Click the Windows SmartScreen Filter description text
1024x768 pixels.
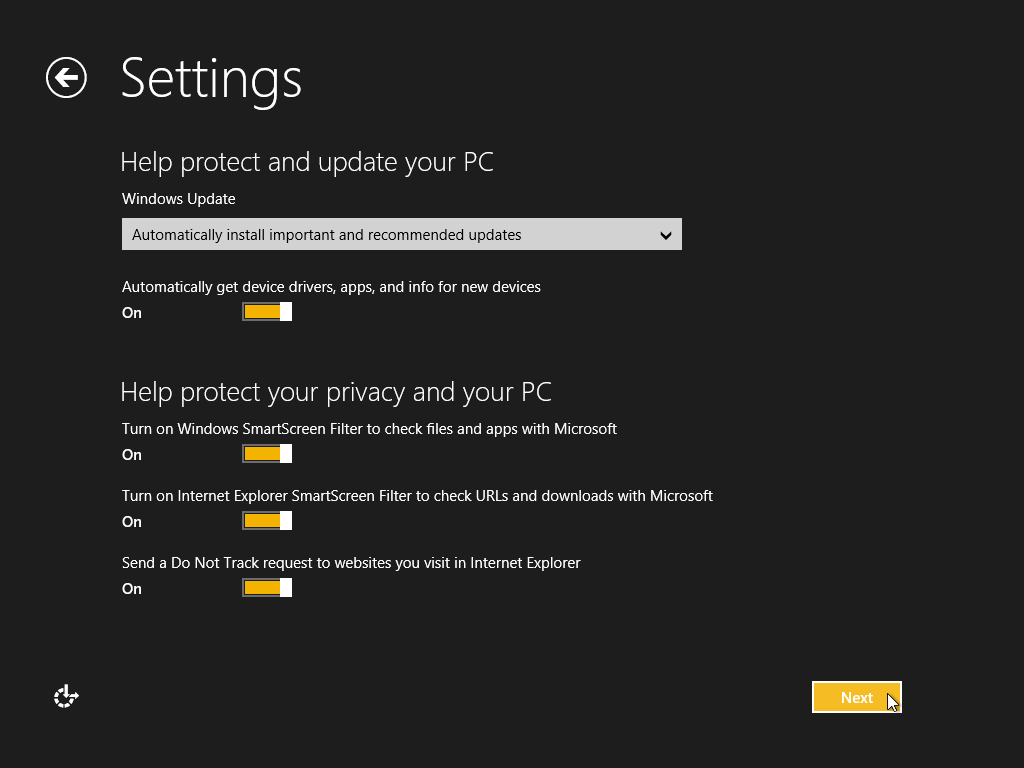pyautogui.click(x=369, y=429)
